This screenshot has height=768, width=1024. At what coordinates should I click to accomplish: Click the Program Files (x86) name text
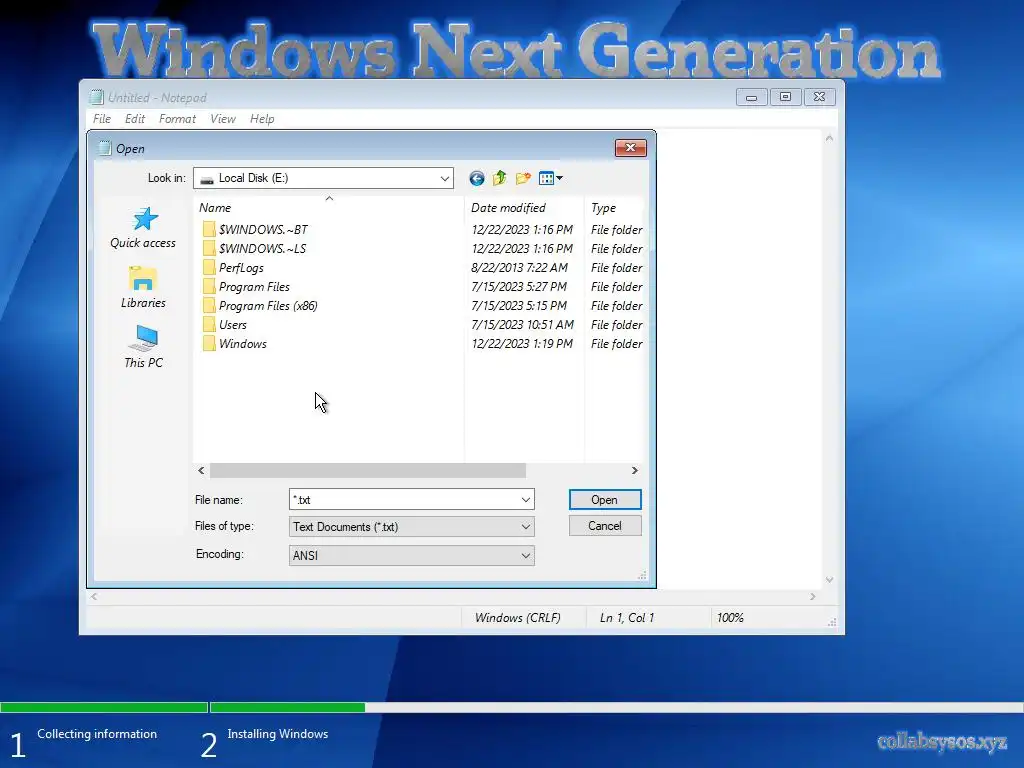tap(268, 306)
